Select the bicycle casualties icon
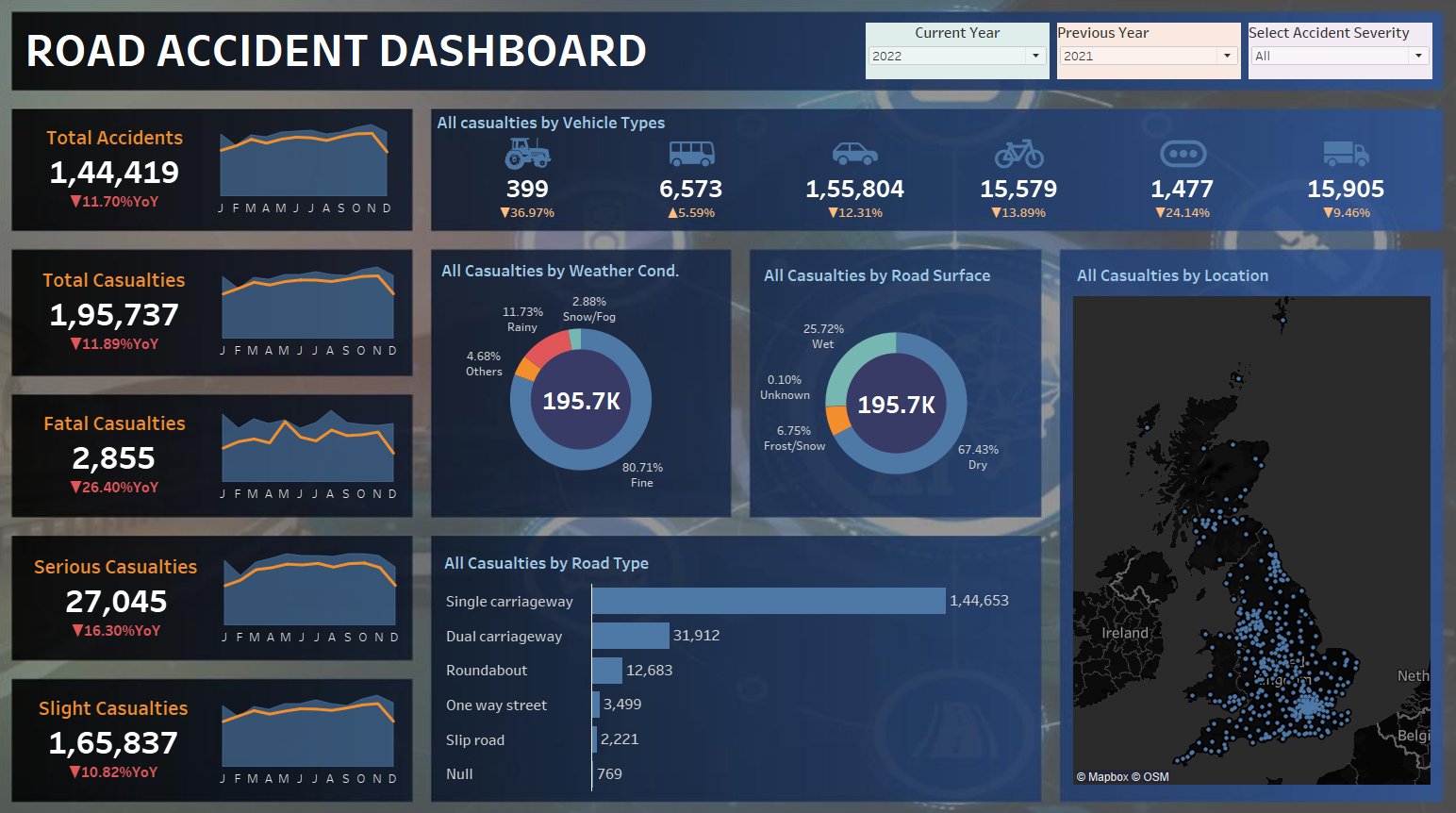Image resolution: width=1456 pixels, height=813 pixels. (x=1019, y=154)
